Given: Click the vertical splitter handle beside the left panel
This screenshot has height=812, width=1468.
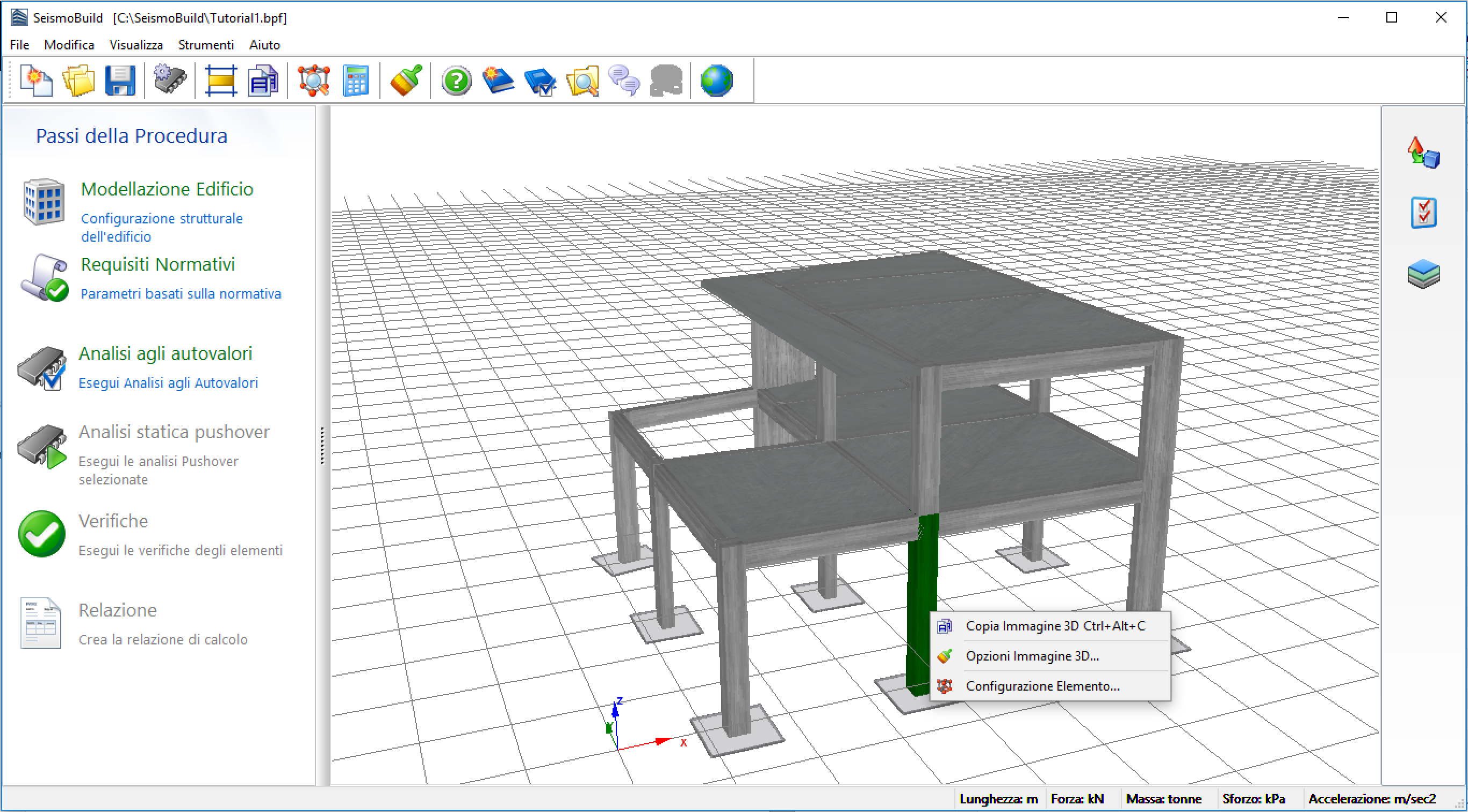Looking at the screenshot, I should [322, 445].
